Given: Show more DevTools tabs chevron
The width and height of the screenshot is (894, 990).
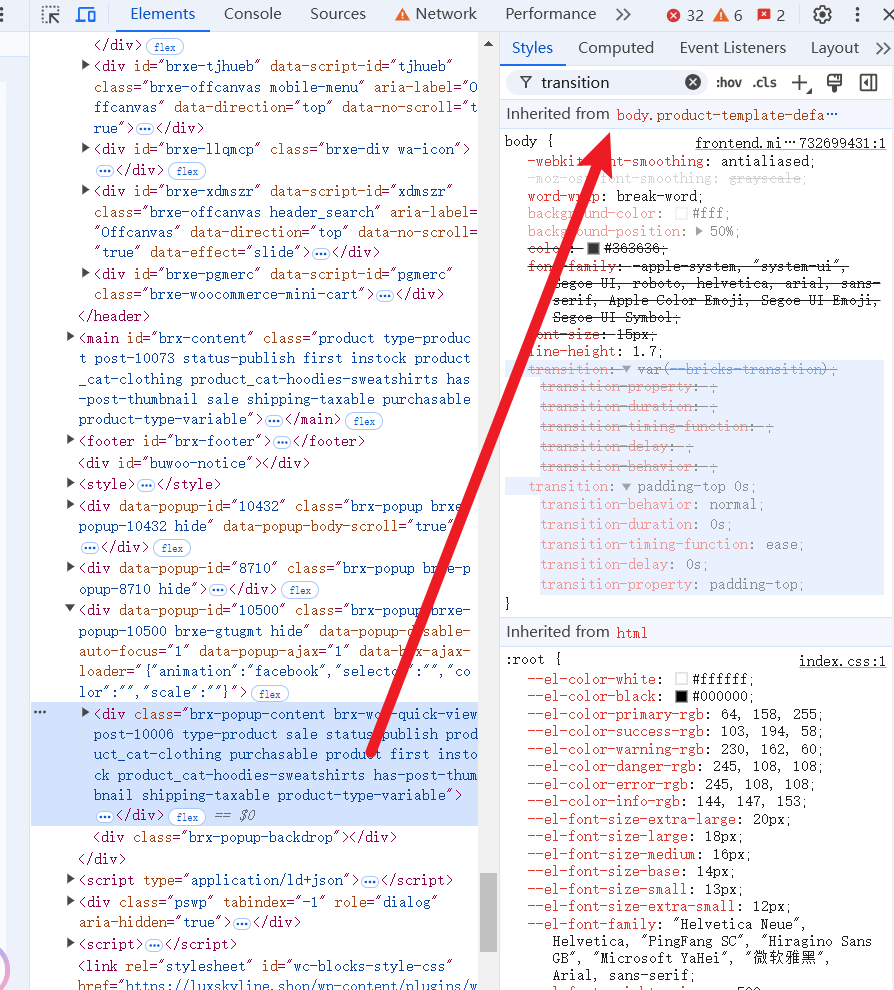Looking at the screenshot, I should pos(623,15).
